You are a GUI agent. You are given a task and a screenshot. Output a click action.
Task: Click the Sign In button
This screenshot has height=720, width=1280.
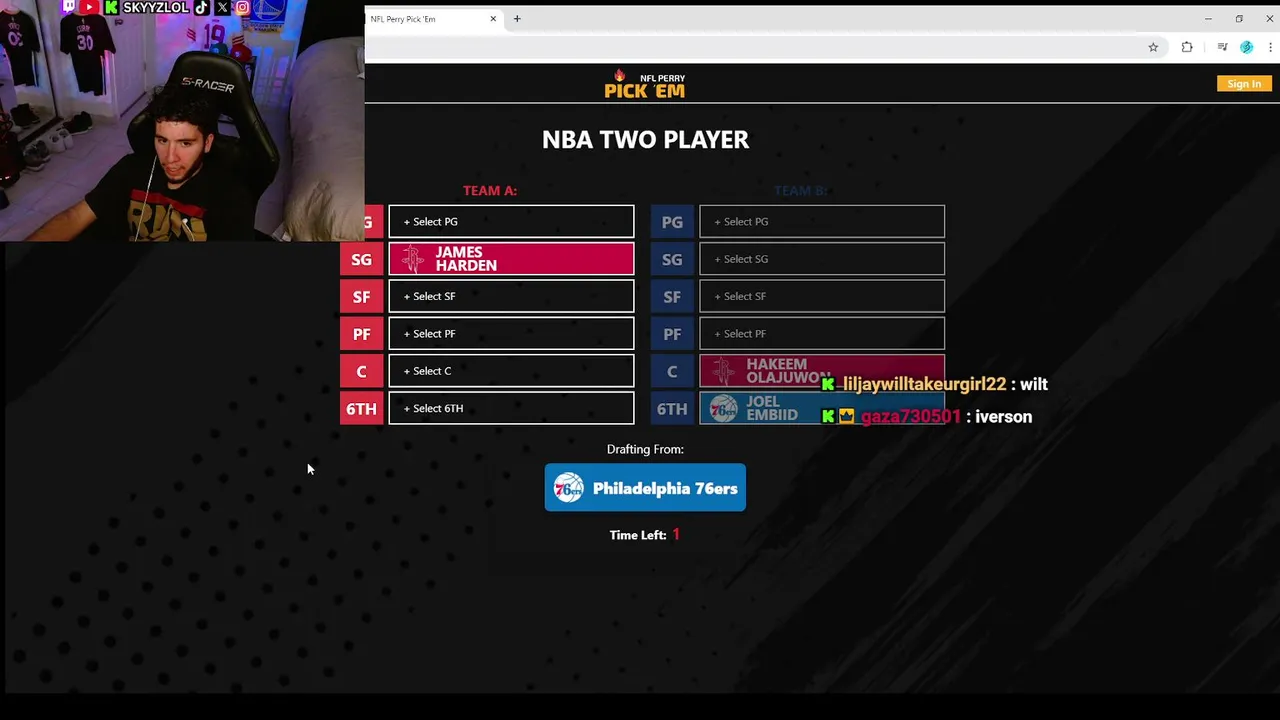(1244, 84)
